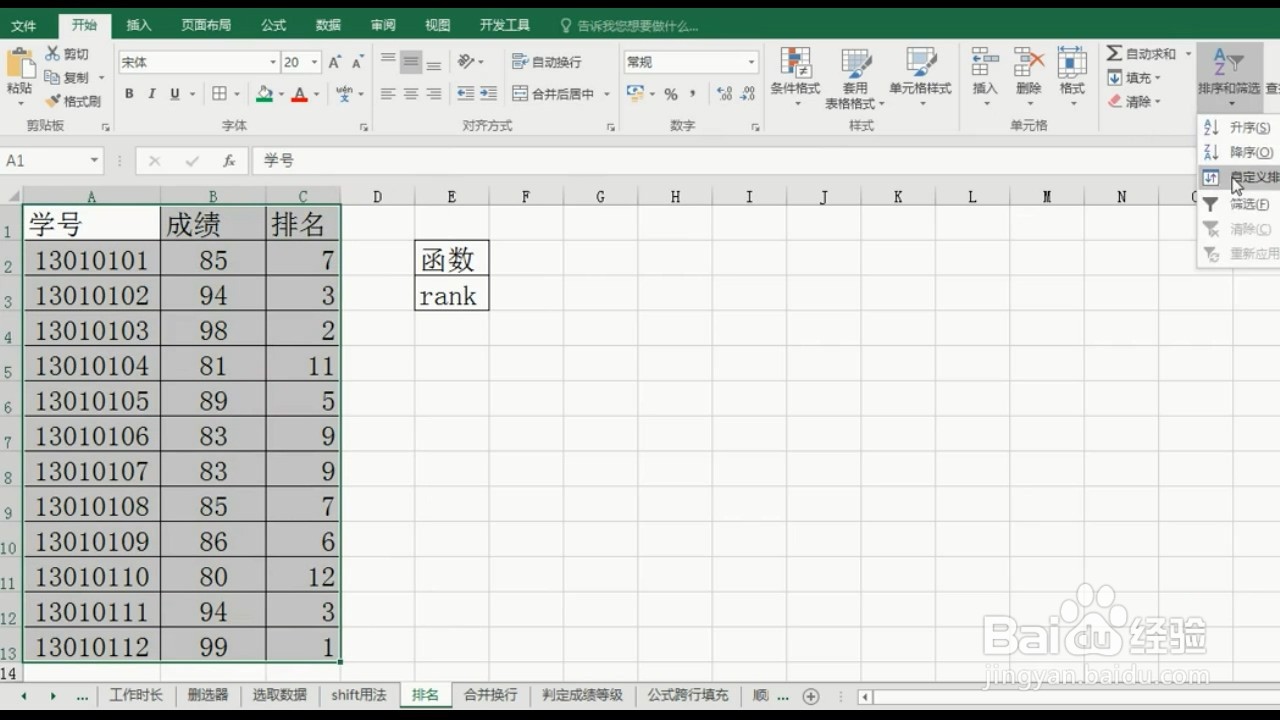
Task: Click the AutoSum icon
Action: click(1114, 53)
